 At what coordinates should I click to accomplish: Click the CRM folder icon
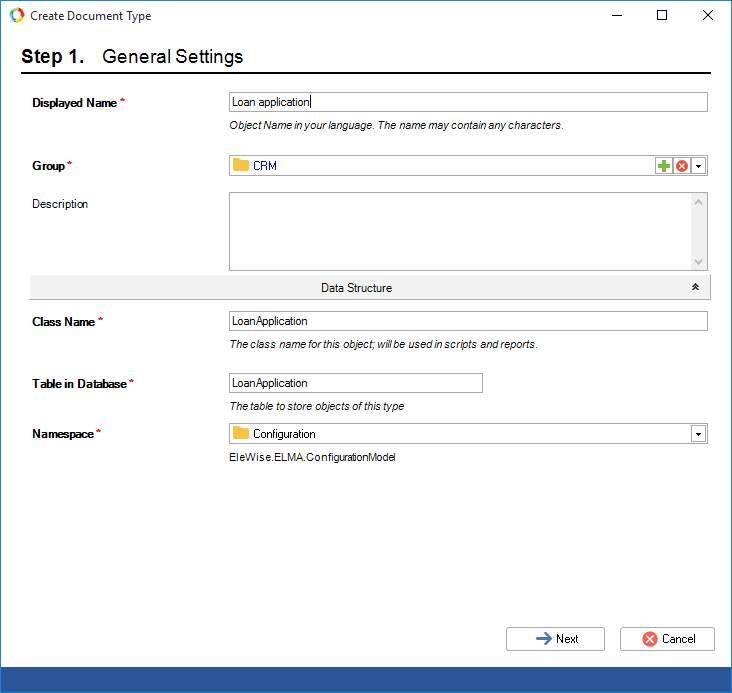240,166
